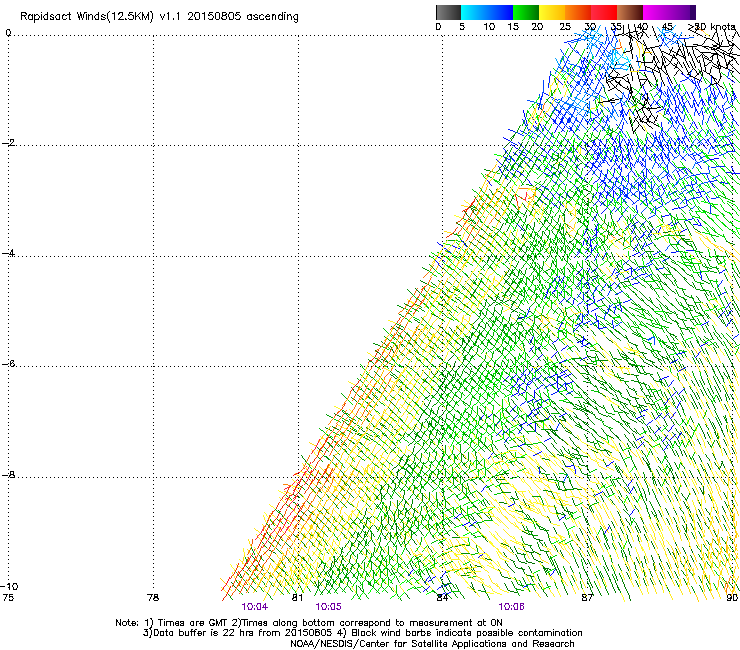Click the 90 longitude axis label
Image resolution: width=740 pixels, height=650 pixels.
coord(732,598)
